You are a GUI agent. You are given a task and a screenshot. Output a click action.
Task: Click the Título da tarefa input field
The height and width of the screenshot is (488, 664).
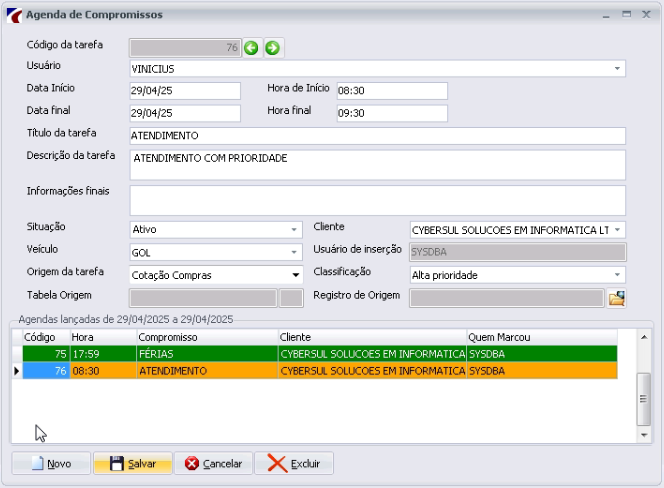(377, 136)
